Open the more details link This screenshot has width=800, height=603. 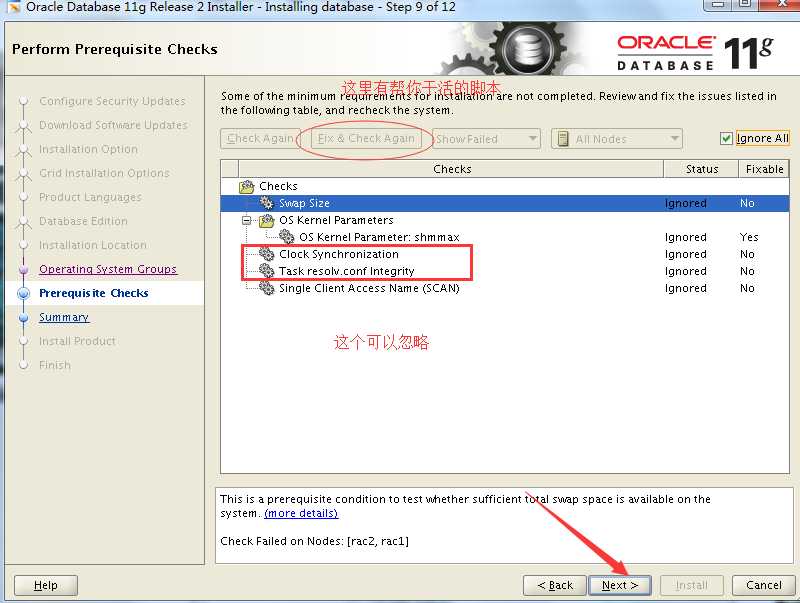[x=301, y=513]
